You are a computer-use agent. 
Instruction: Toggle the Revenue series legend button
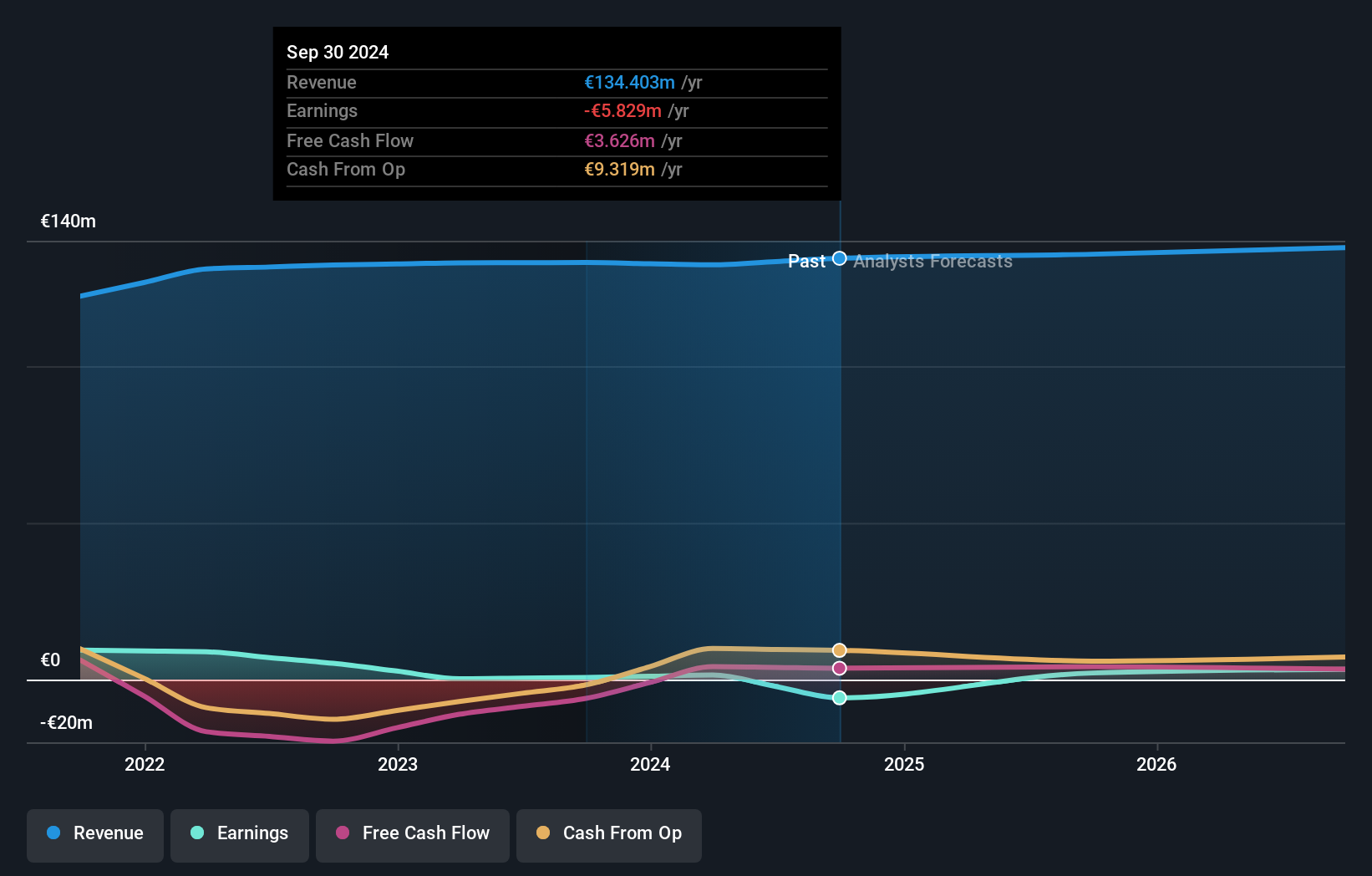[x=95, y=835]
